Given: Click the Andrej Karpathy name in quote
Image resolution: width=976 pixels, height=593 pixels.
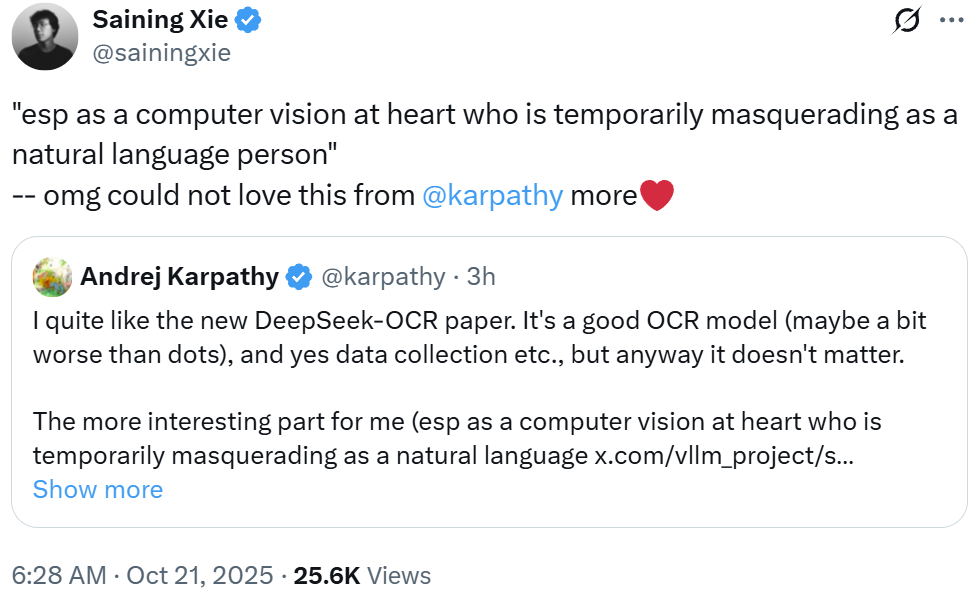Looking at the screenshot, I should [x=179, y=277].
